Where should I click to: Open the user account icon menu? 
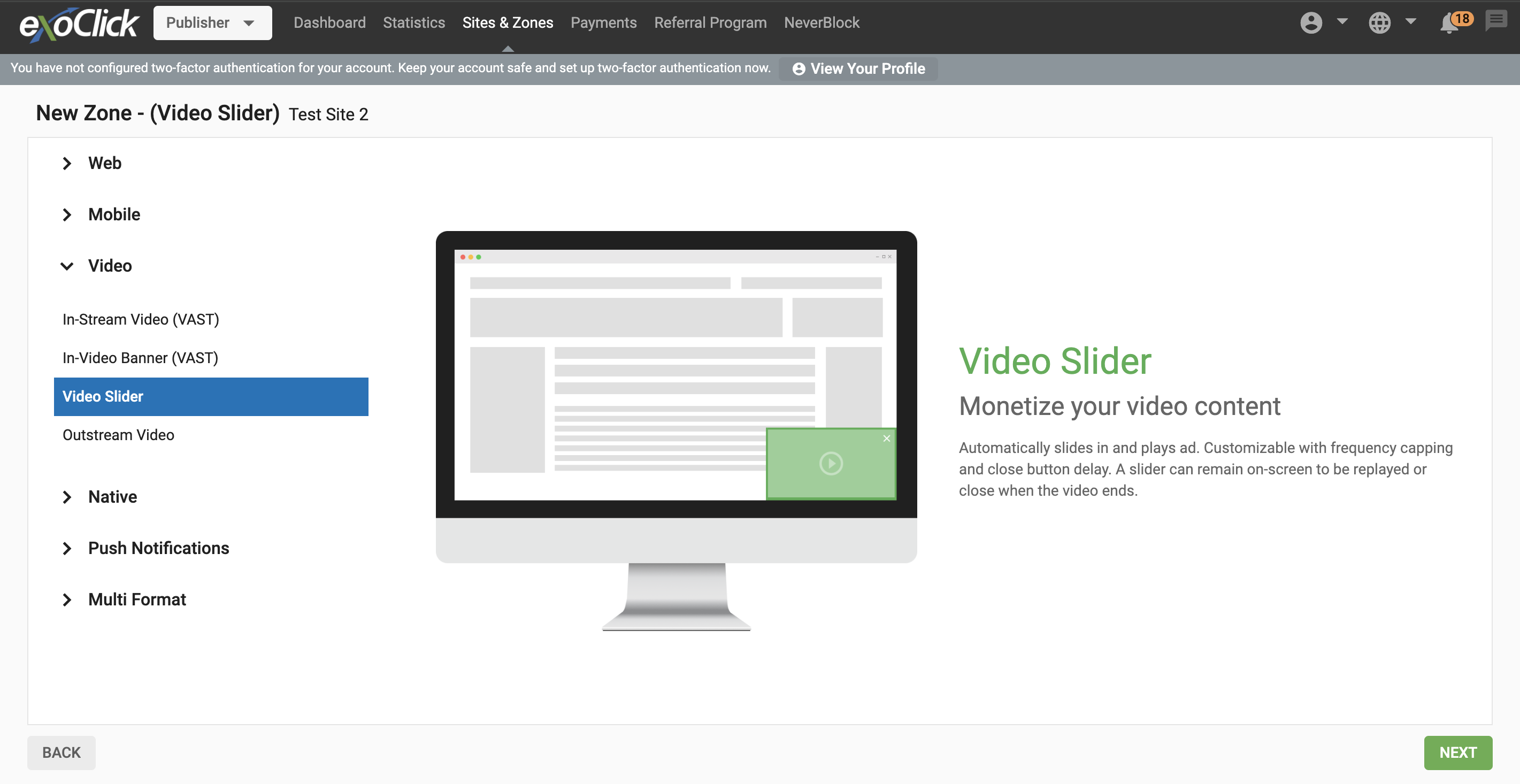click(x=1311, y=22)
